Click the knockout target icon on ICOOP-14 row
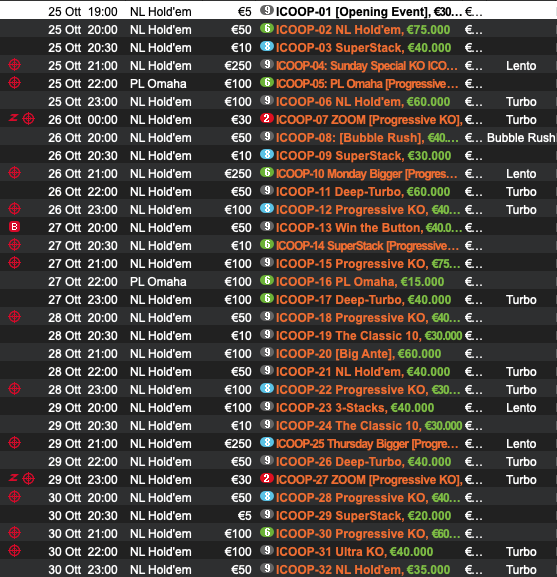The image size is (557, 577). 14,245
